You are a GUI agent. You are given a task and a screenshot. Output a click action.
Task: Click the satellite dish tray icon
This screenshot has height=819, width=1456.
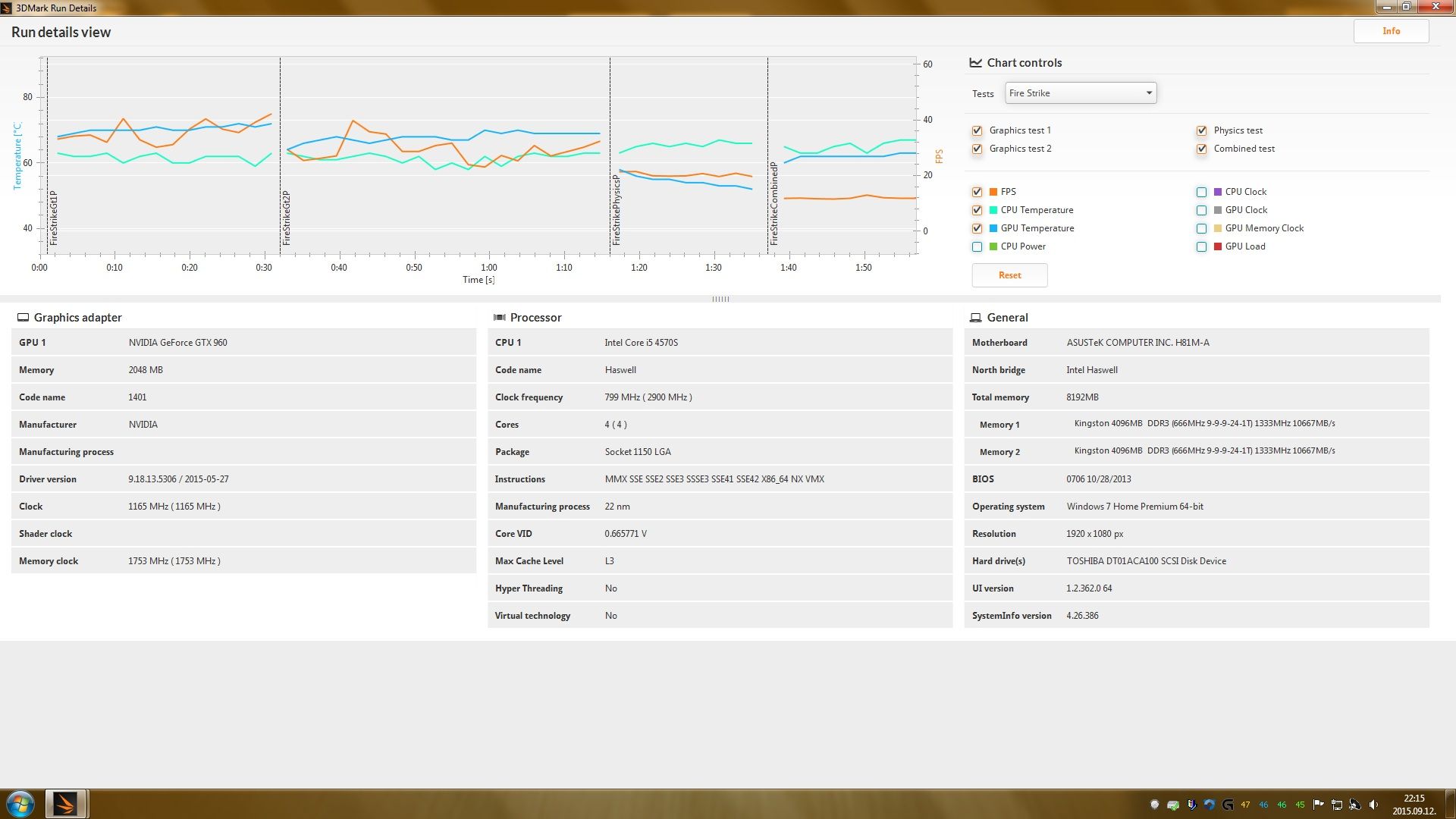1354,805
